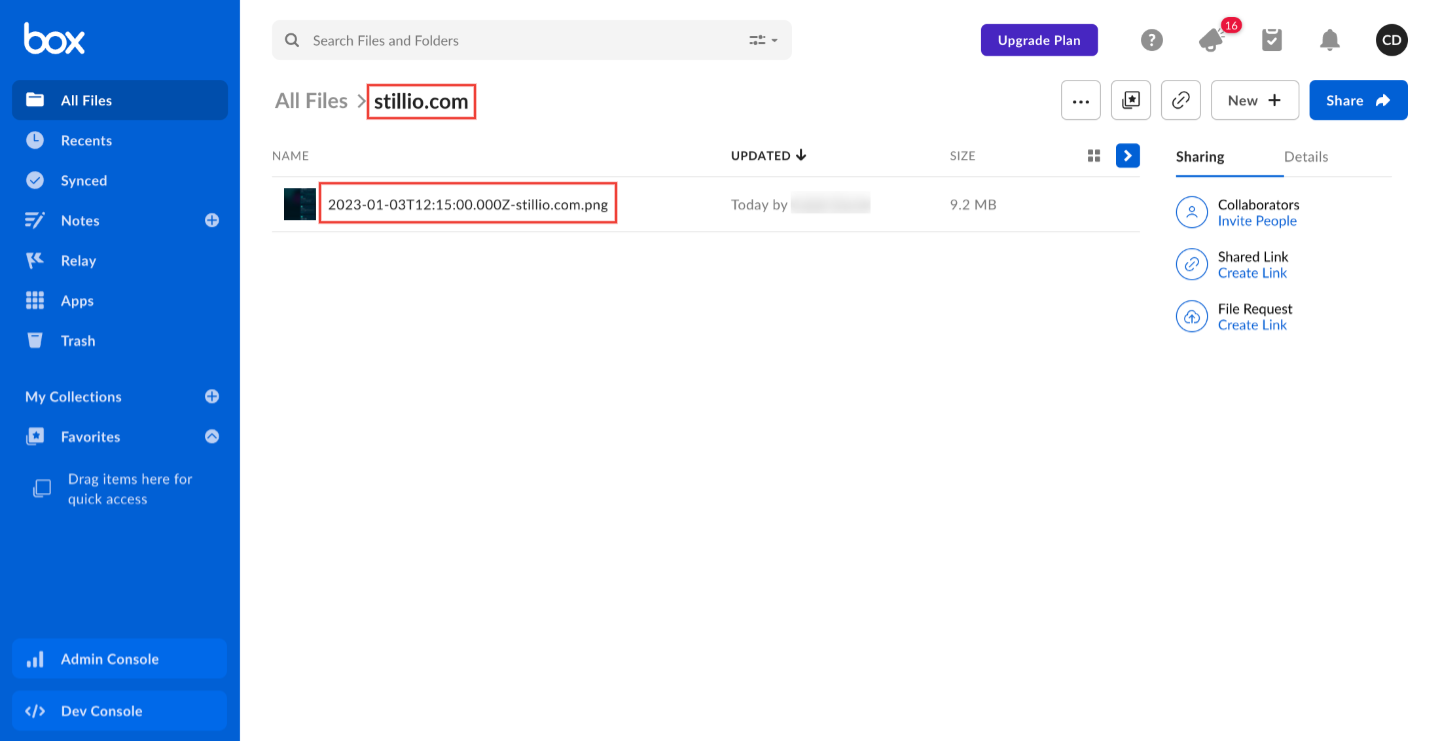Open search filter options dropdown

click(x=764, y=40)
